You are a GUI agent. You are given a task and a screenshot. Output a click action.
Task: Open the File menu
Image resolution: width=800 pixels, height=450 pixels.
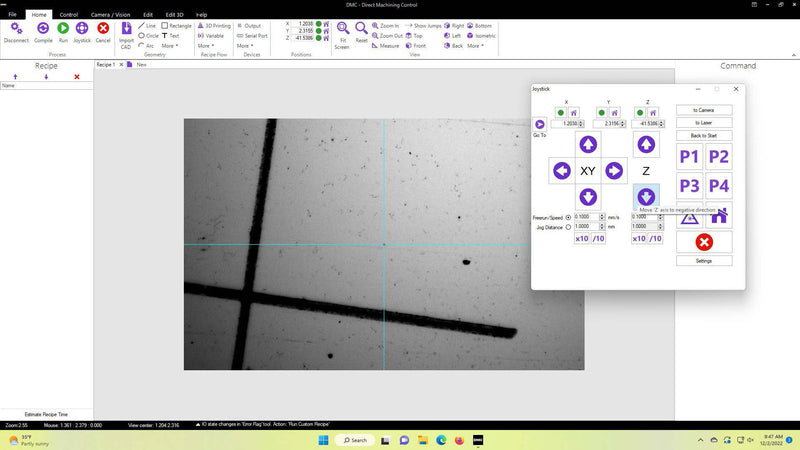coord(12,14)
